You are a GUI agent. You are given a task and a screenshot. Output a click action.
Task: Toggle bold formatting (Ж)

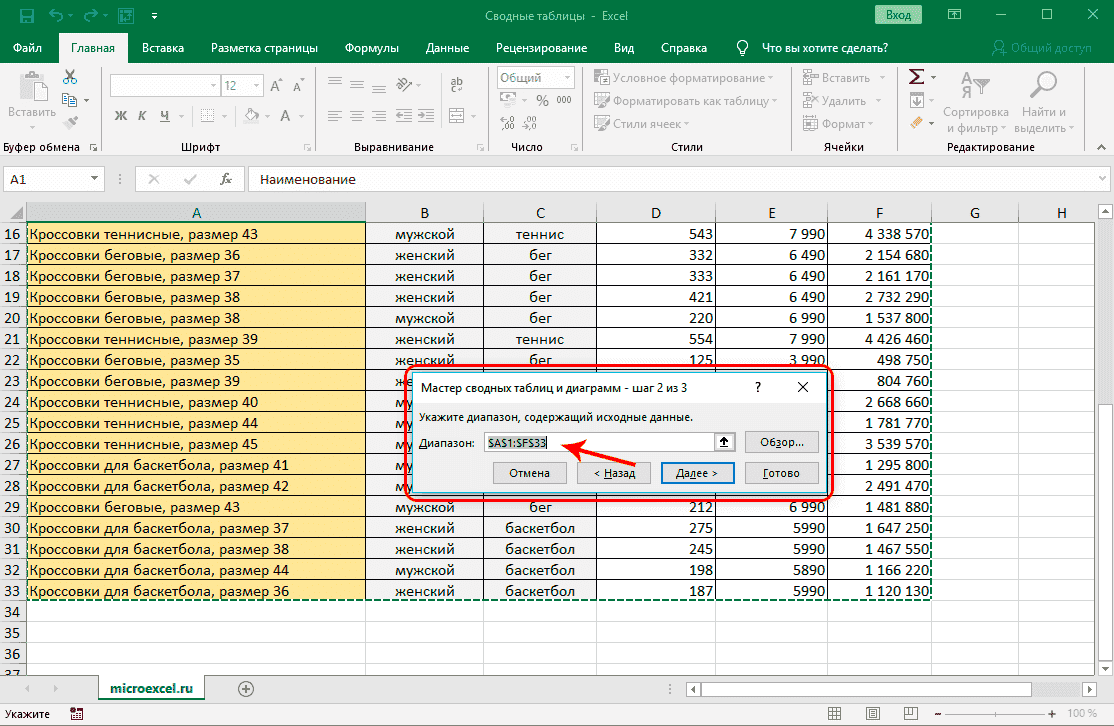pyautogui.click(x=121, y=115)
